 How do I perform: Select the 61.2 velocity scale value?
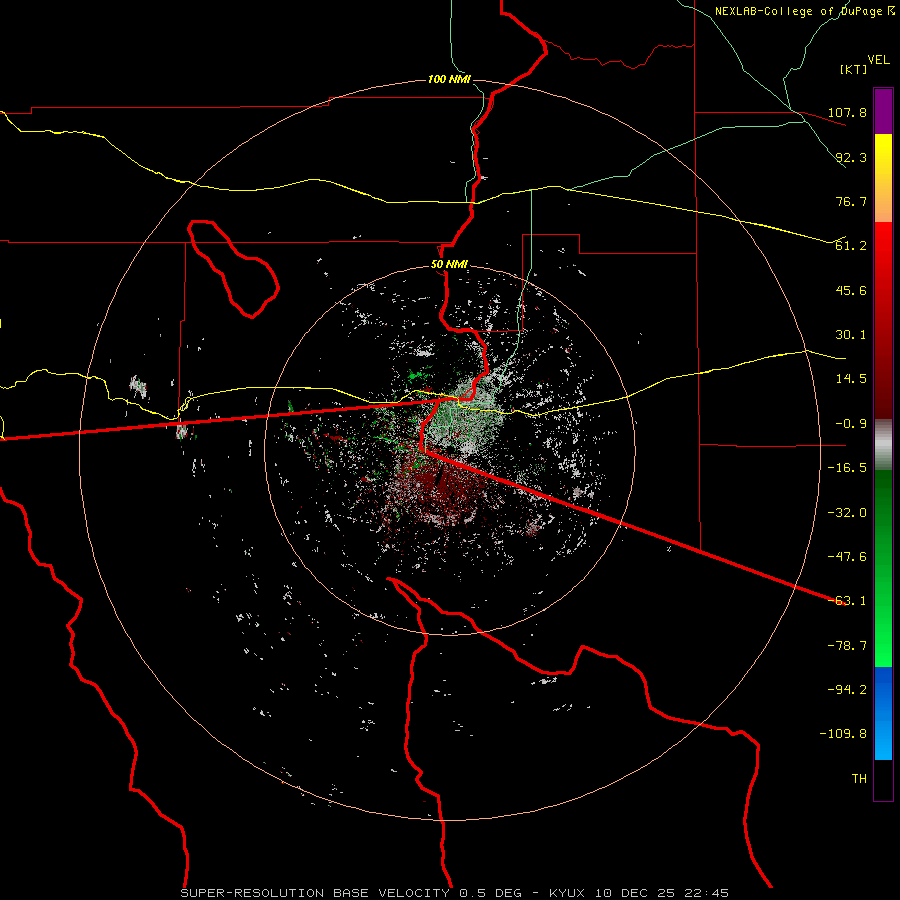point(851,246)
